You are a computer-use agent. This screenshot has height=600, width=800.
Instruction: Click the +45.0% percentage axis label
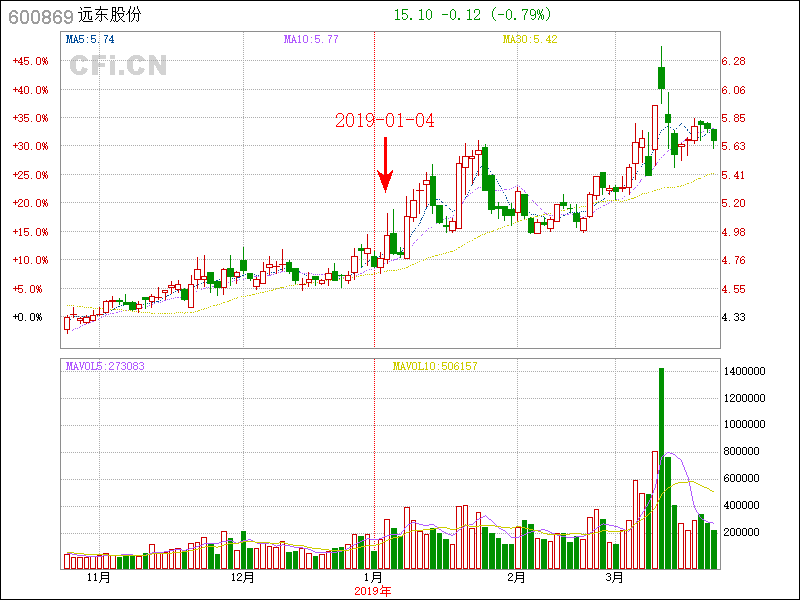(30, 61)
